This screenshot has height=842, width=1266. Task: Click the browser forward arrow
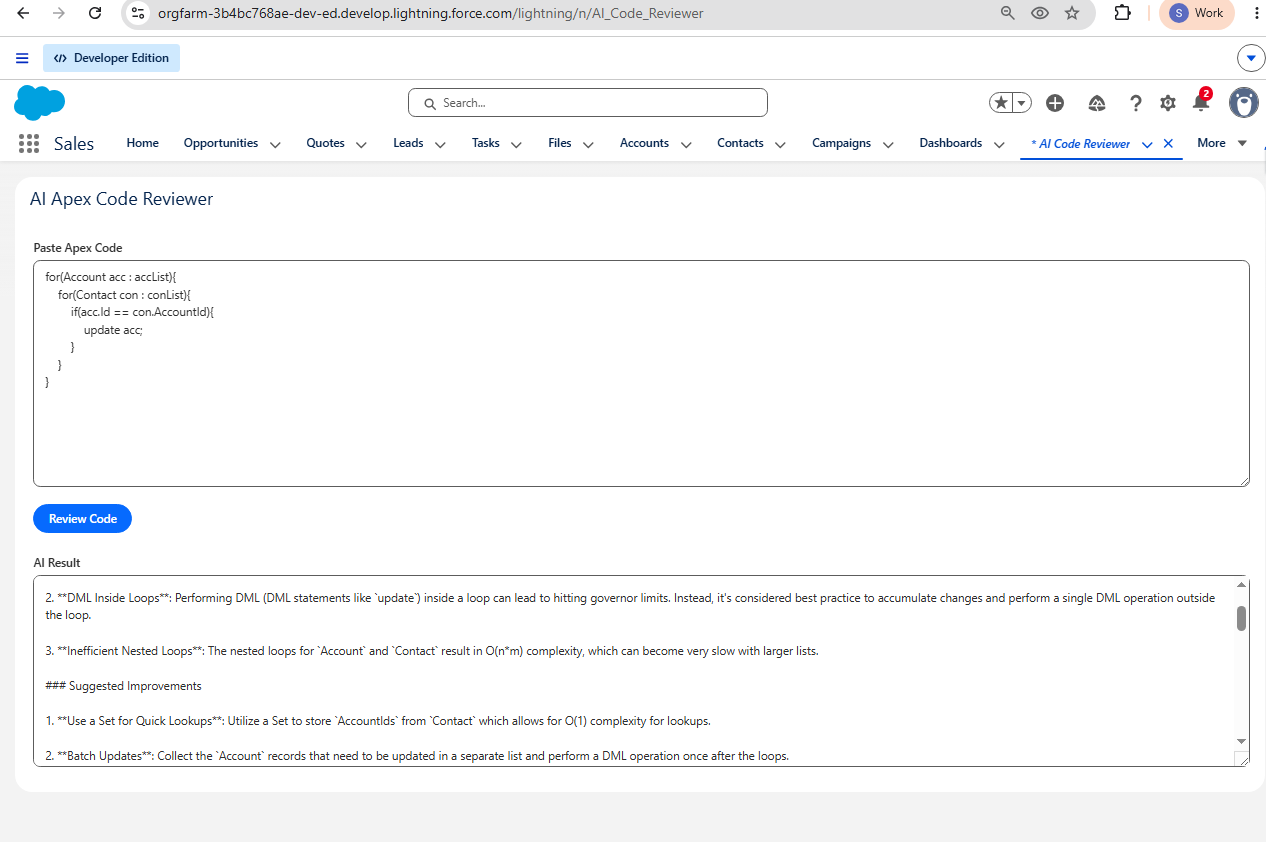pos(59,13)
